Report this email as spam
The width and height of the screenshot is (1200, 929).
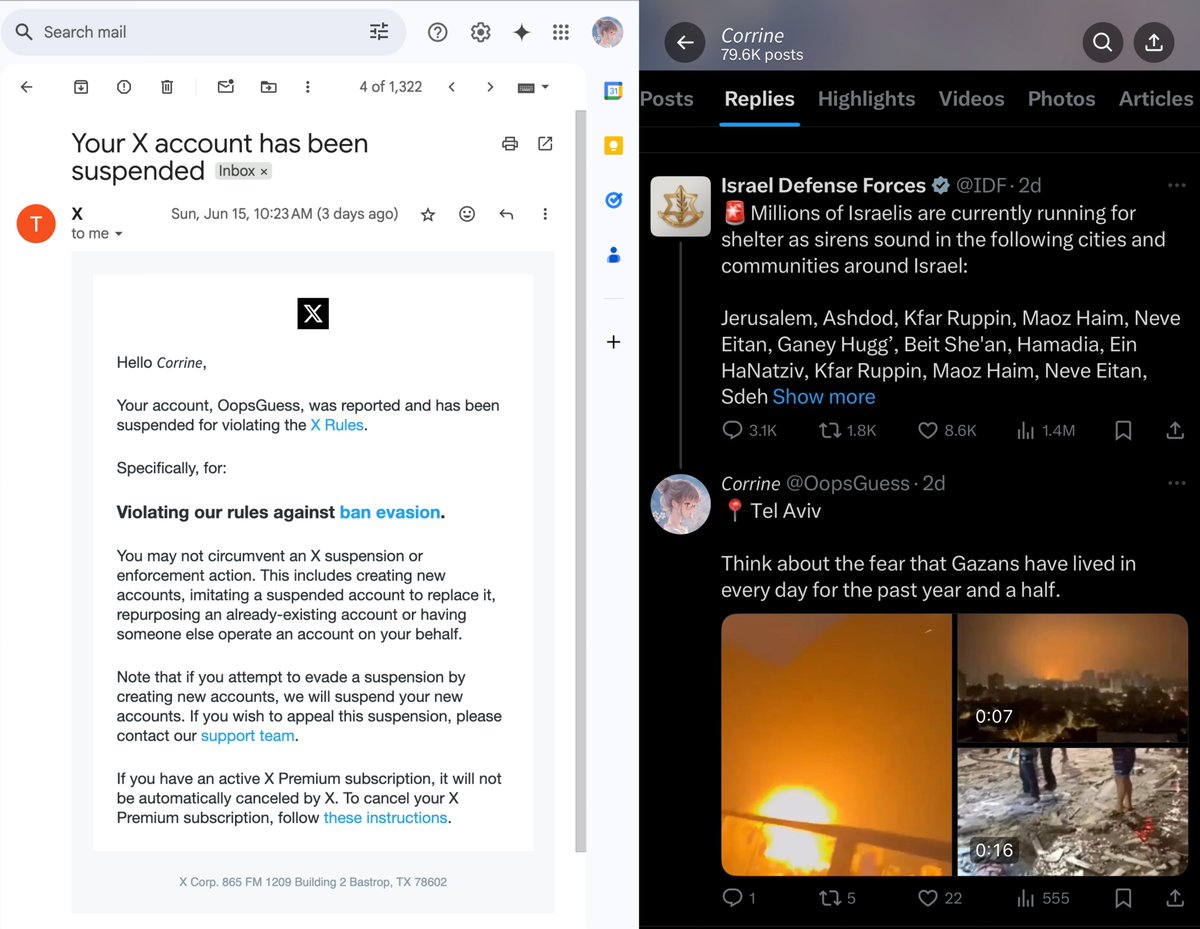click(124, 87)
